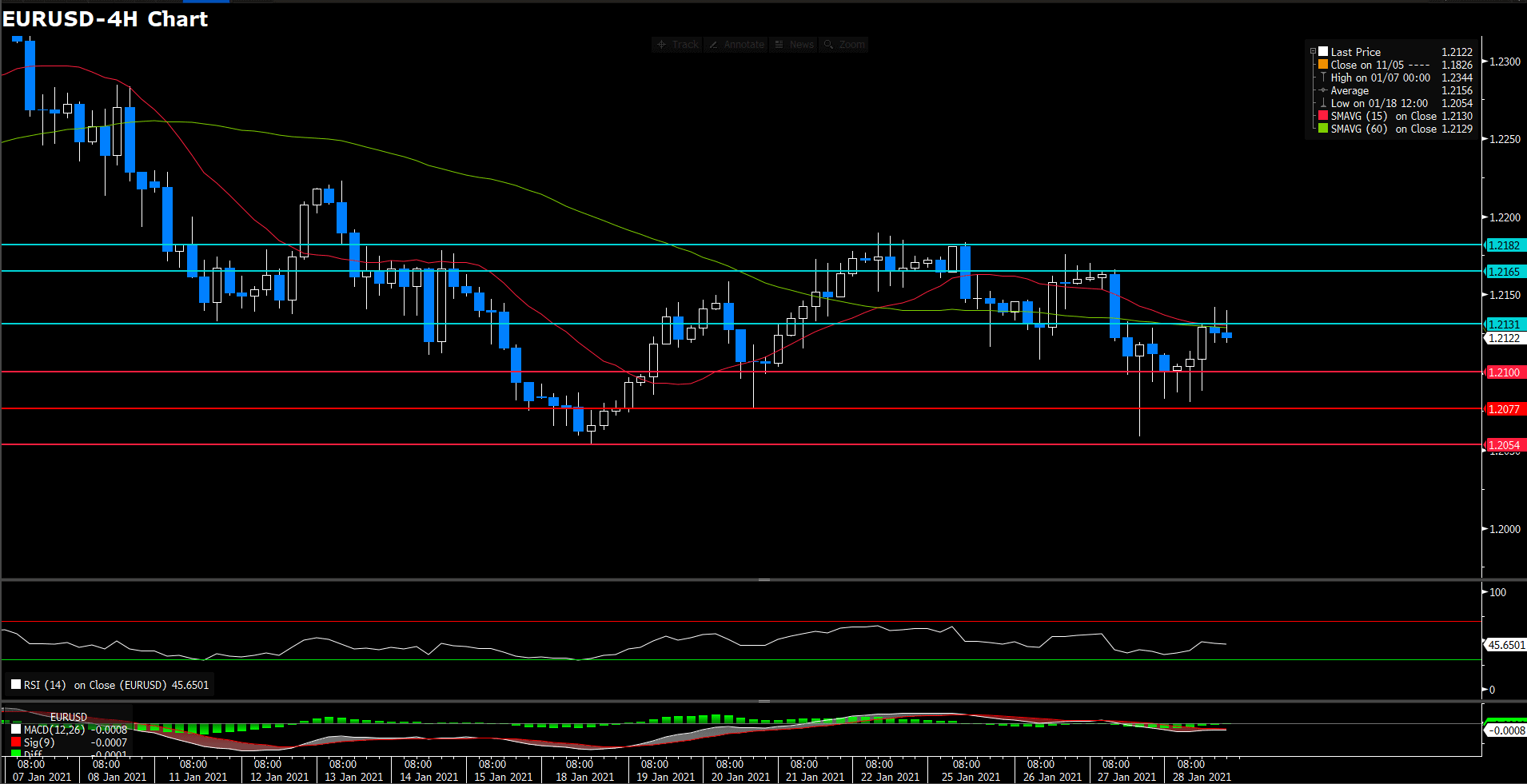This screenshot has width=1527, height=784.
Task: Click the 1.2182 cyan level price tag
Action: point(1504,245)
